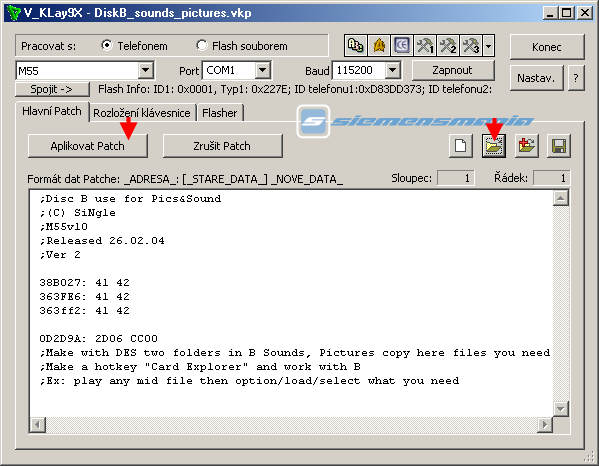This screenshot has width=599, height=466.
Task: Click folder with red plus icon
Action: (x=526, y=146)
